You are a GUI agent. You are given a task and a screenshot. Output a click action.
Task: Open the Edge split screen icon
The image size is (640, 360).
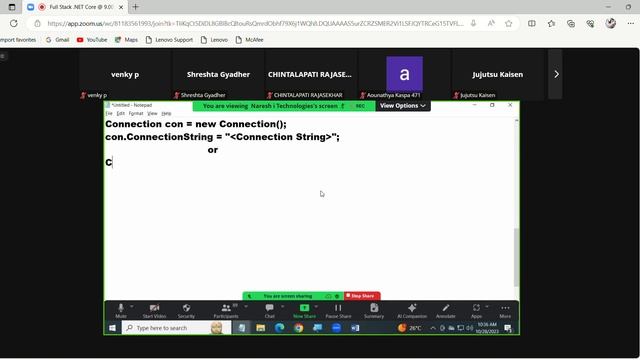click(531, 24)
